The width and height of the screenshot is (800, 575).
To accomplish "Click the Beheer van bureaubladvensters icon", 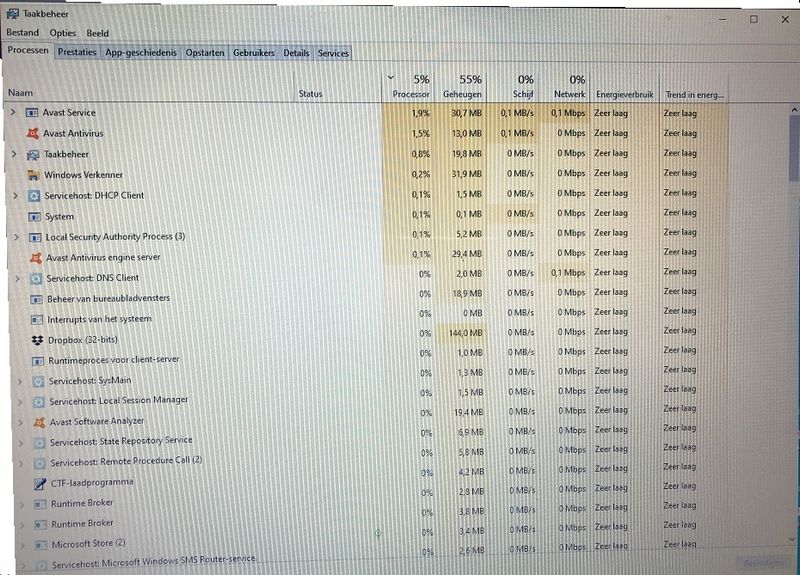I will coord(36,299).
